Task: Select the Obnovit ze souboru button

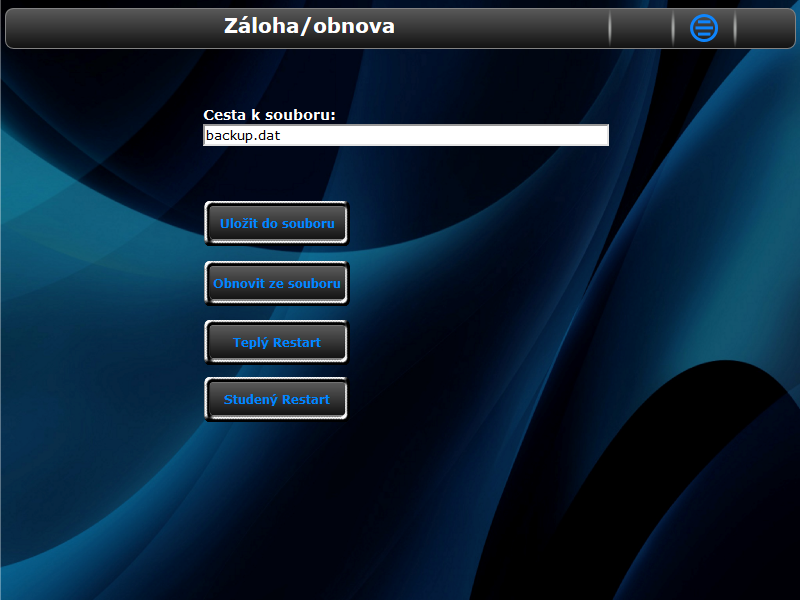Action: coord(277,283)
